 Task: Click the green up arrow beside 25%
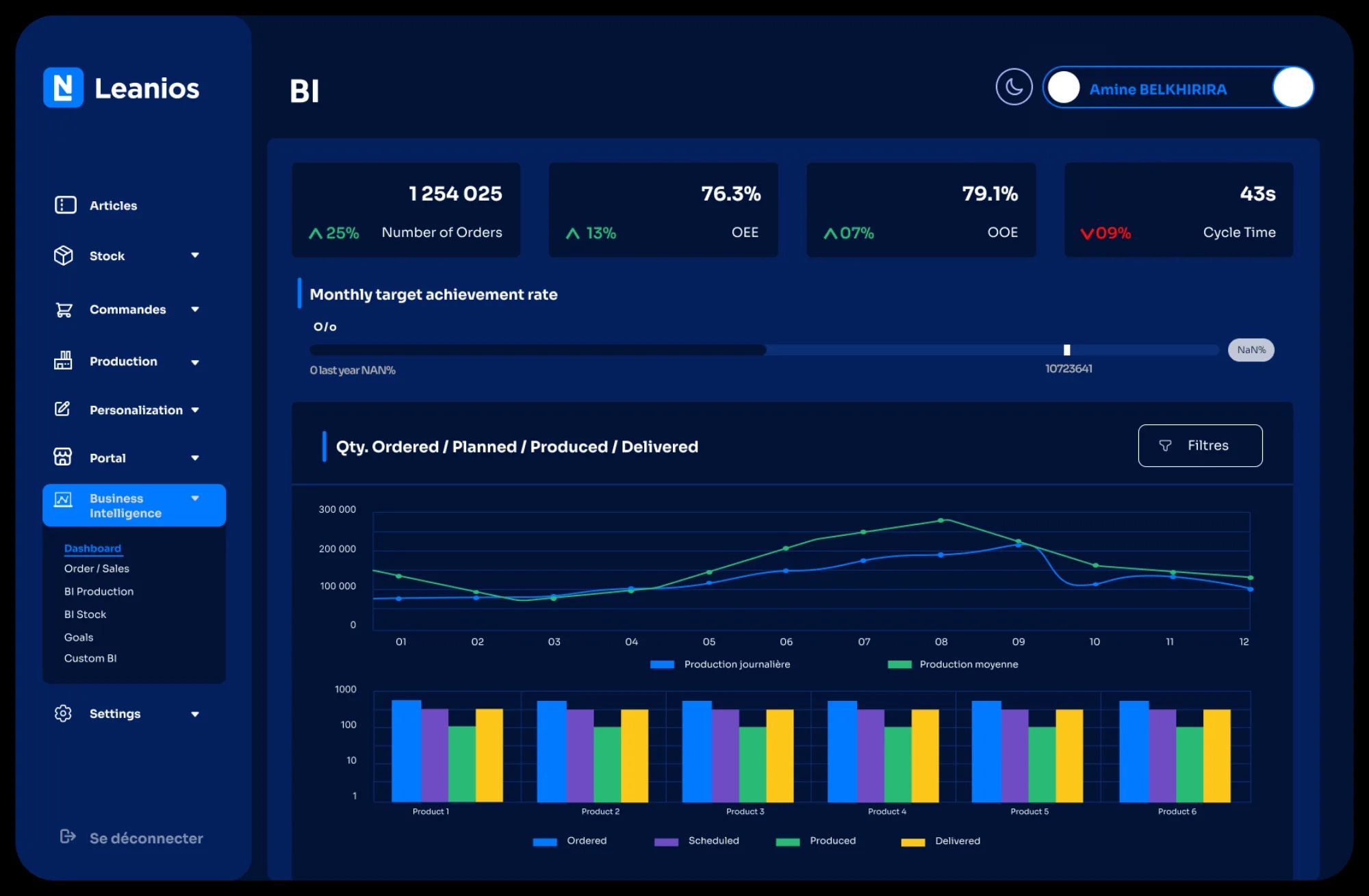click(x=316, y=233)
